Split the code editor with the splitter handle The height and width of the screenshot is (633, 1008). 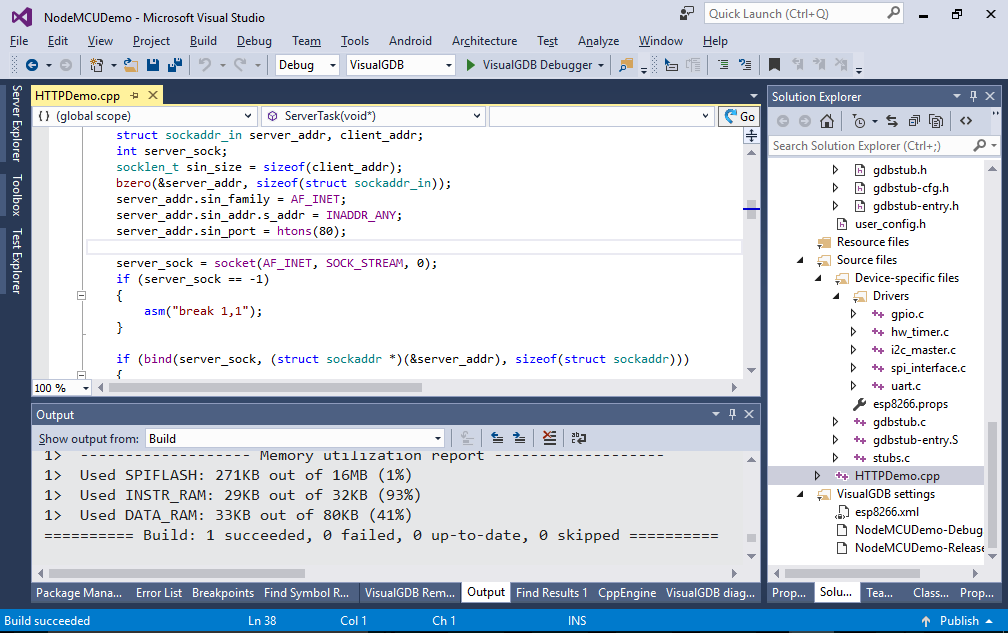pyautogui.click(x=751, y=136)
